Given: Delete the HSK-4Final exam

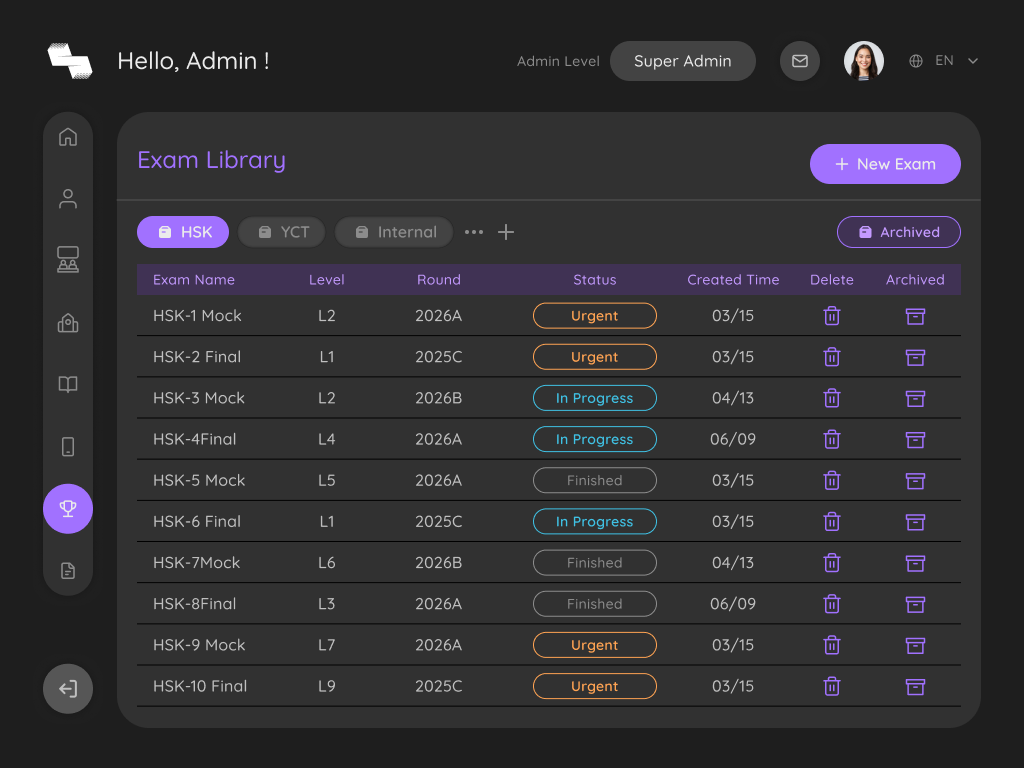Looking at the screenshot, I should 832,440.
